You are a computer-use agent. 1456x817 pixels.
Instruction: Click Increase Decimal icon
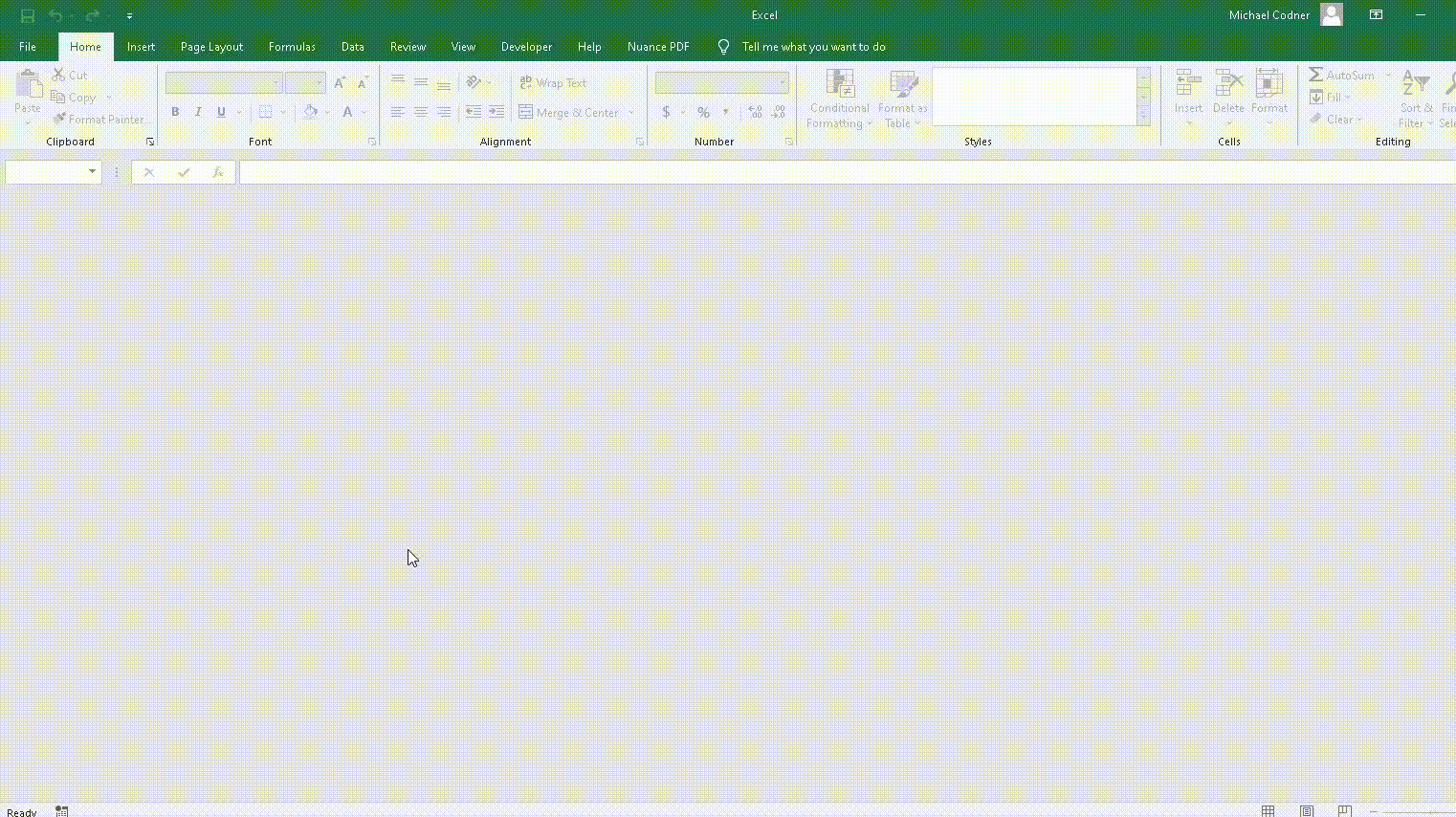tap(756, 112)
